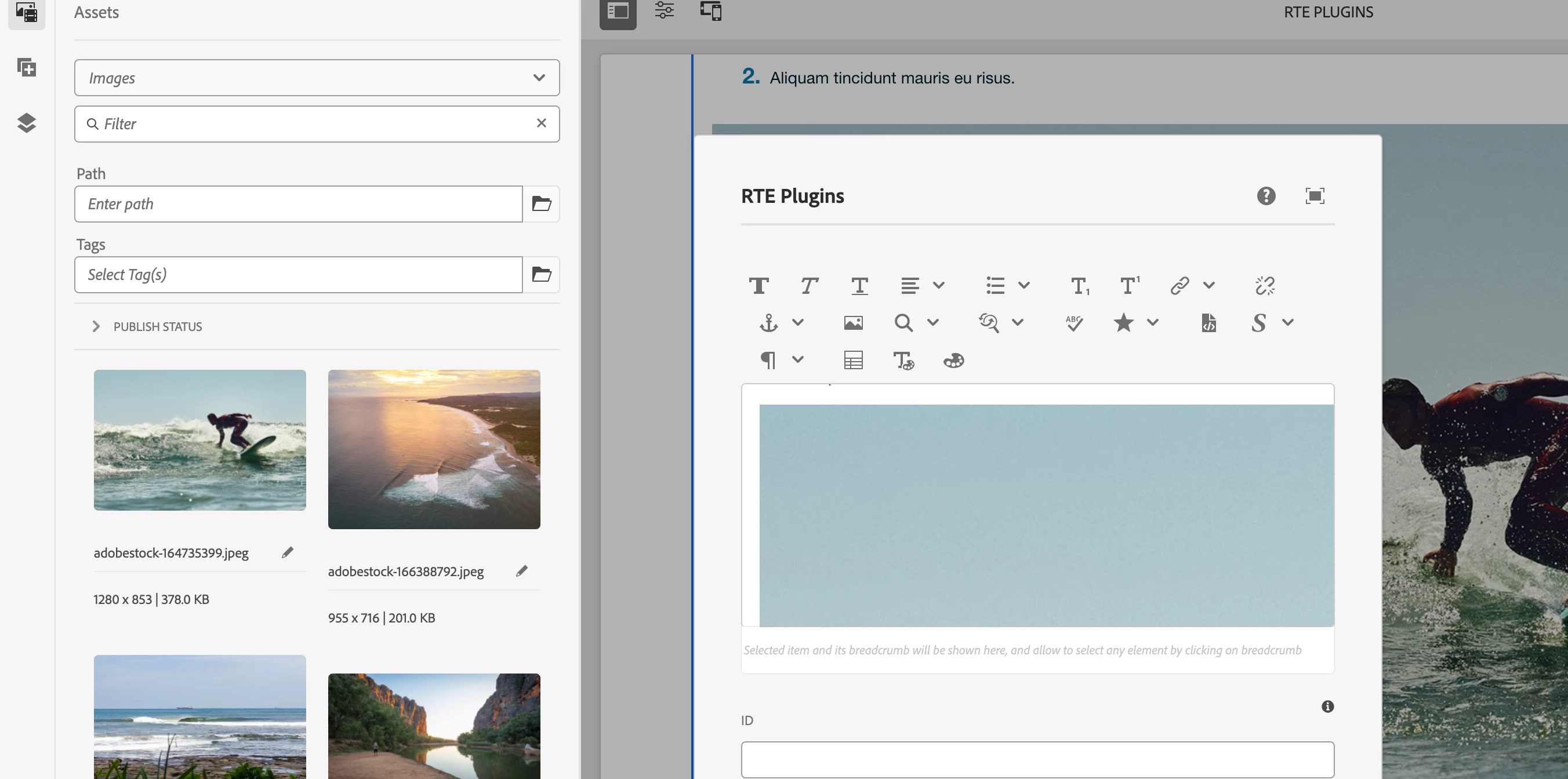1568x779 pixels.
Task: Open the source edit code icon
Action: click(1209, 322)
